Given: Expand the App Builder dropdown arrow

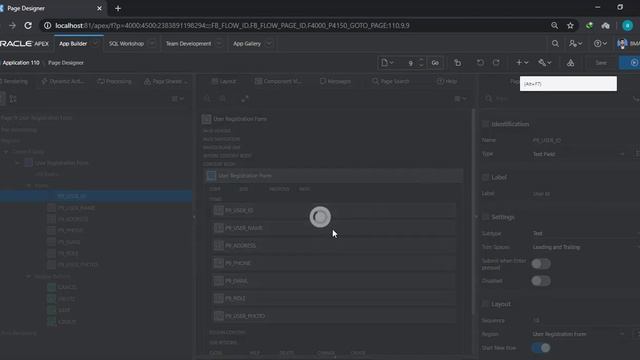Looking at the screenshot, I should [x=95, y=44].
